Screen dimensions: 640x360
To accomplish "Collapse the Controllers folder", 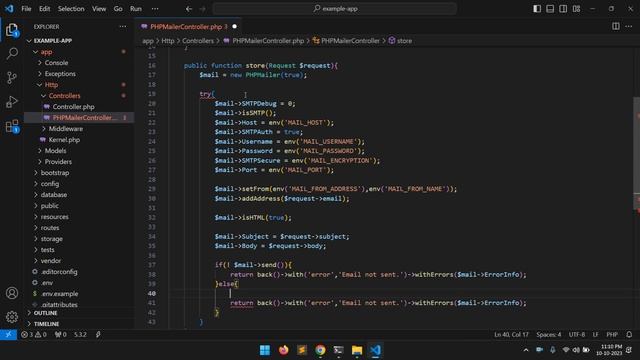I will [x=64, y=96].
